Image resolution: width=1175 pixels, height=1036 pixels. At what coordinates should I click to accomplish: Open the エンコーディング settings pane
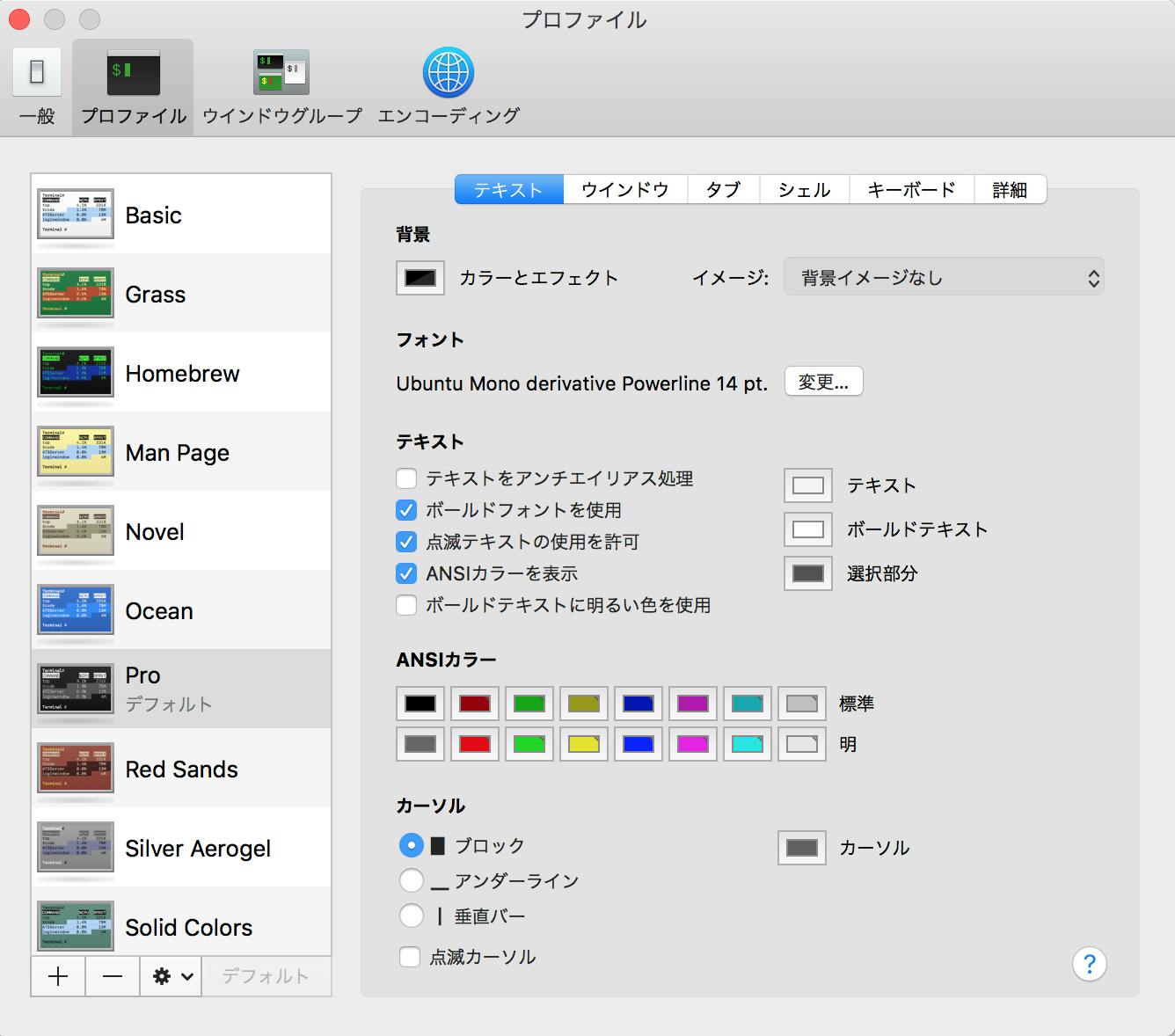pos(449,85)
